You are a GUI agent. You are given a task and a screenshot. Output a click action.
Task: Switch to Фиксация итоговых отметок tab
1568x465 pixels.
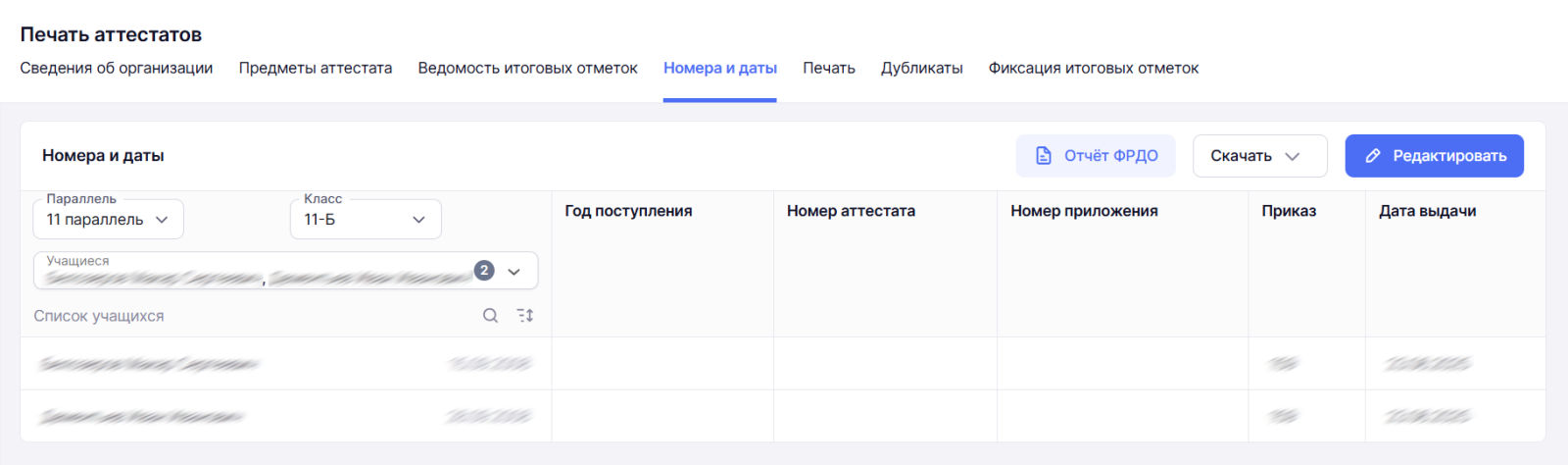pyautogui.click(x=1093, y=68)
